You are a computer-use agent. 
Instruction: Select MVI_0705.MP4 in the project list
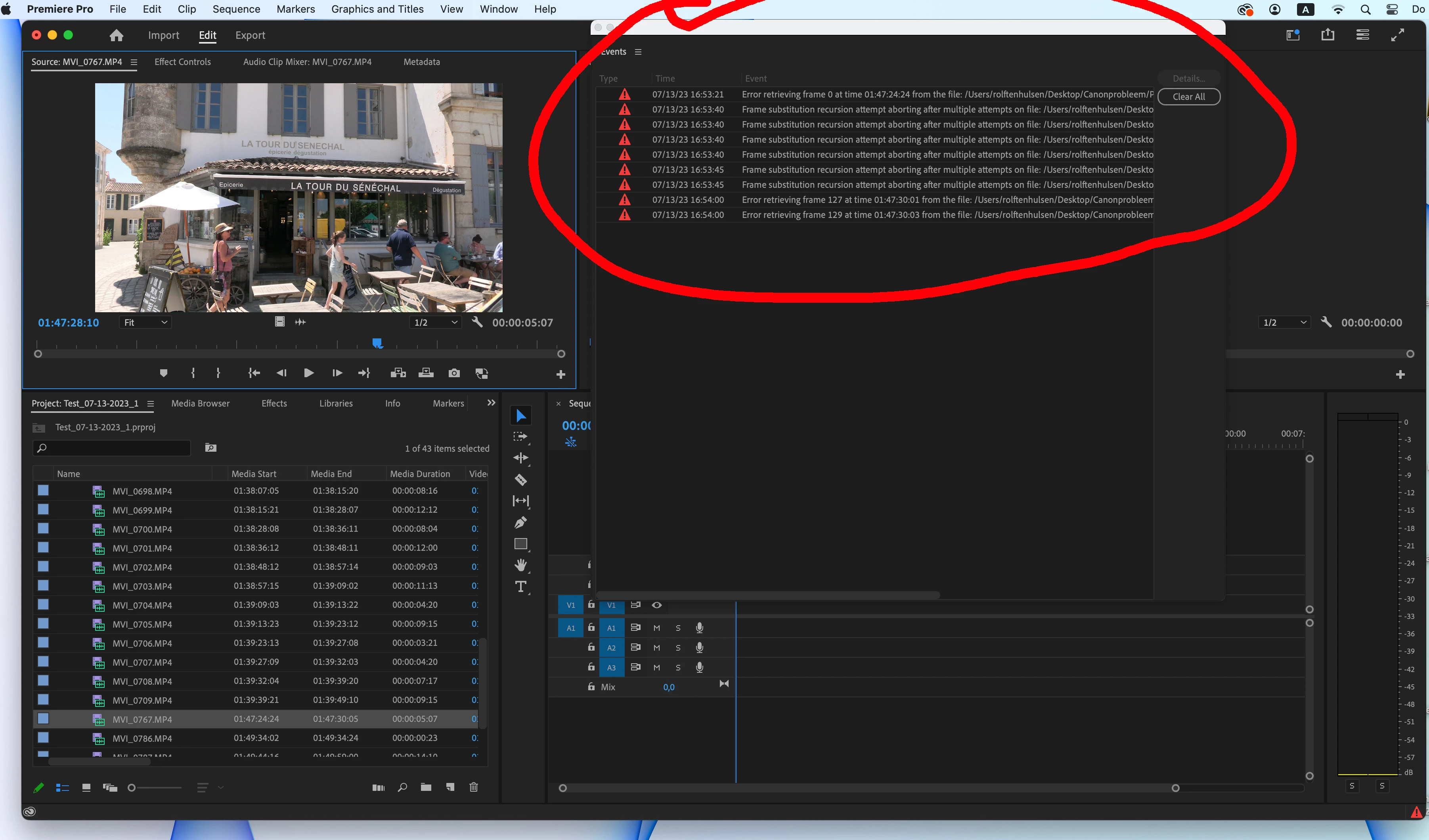(x=142, y=624)
